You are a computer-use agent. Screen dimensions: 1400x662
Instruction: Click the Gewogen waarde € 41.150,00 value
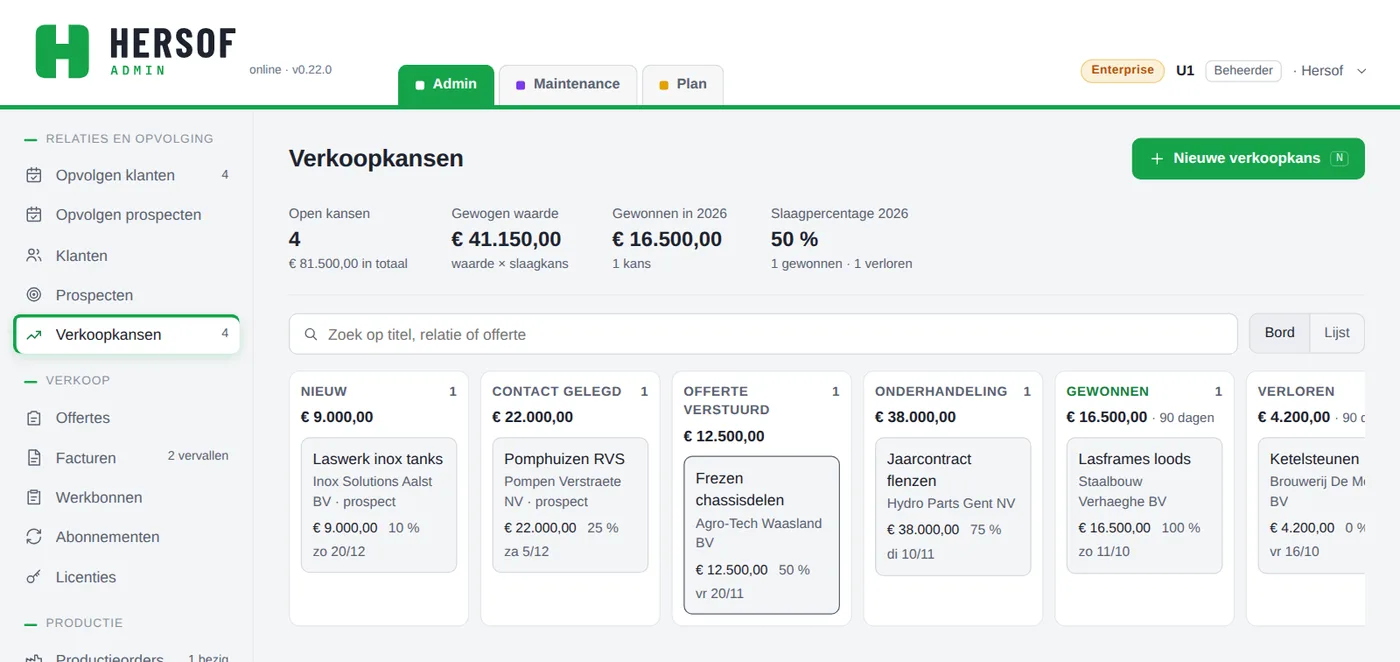(x=506, y=240)
